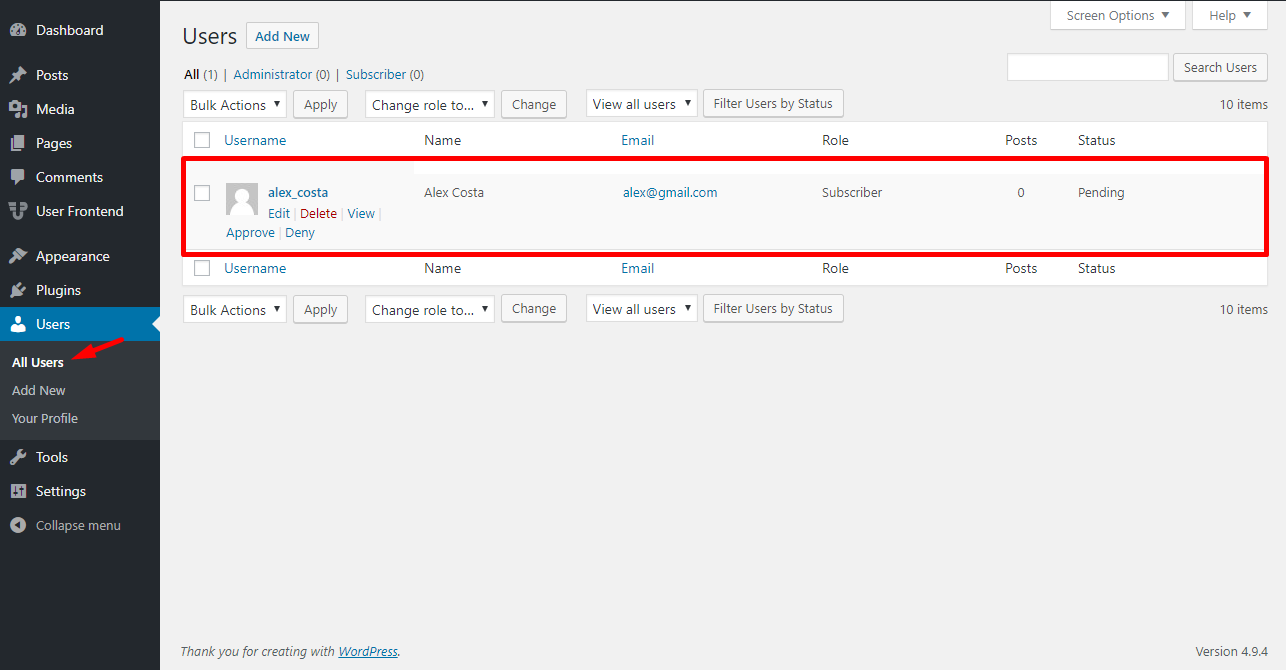Open the Appearance menu item
Image resolution: width=1286 pixels, height=670 pixels.
coord(80,256)
